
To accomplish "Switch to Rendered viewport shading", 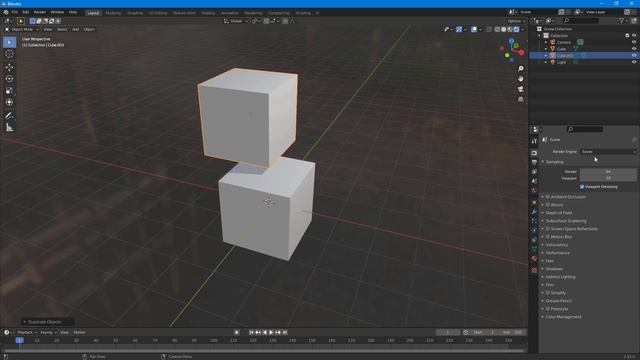I will 516,29.
